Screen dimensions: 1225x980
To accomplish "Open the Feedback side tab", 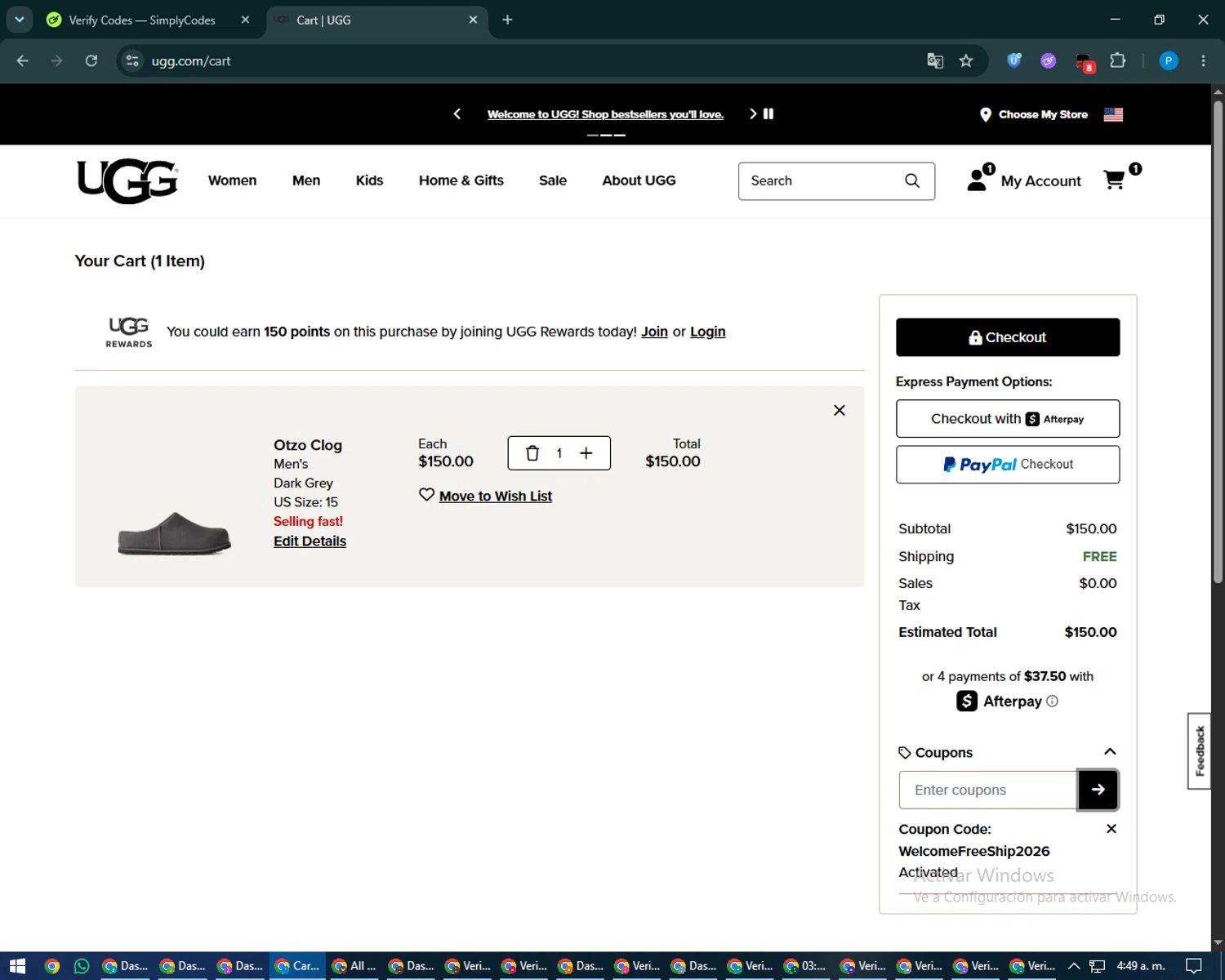I will [1199, 751].
